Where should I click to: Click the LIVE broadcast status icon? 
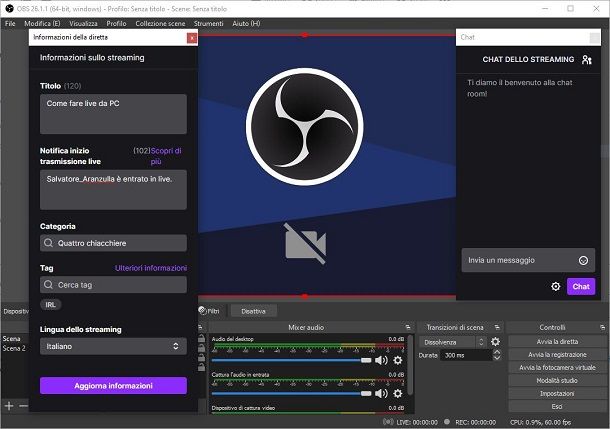point(388,422)
